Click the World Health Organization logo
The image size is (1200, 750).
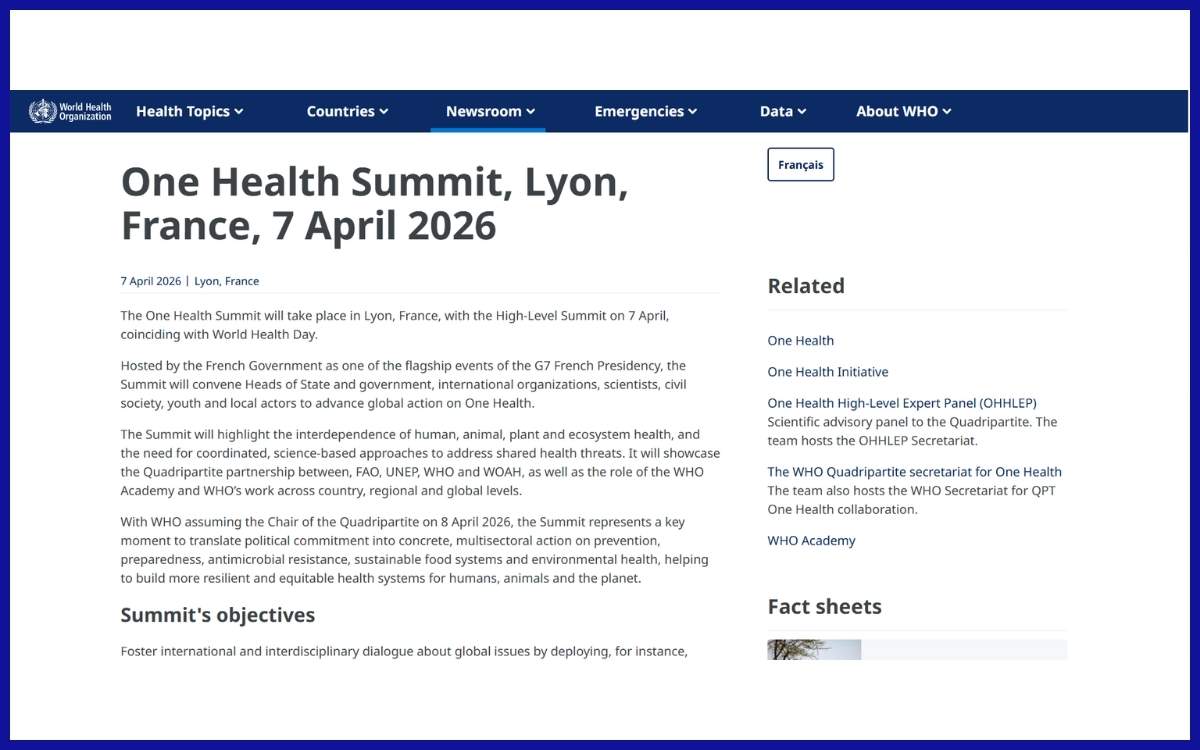click(x=70, y=111)
